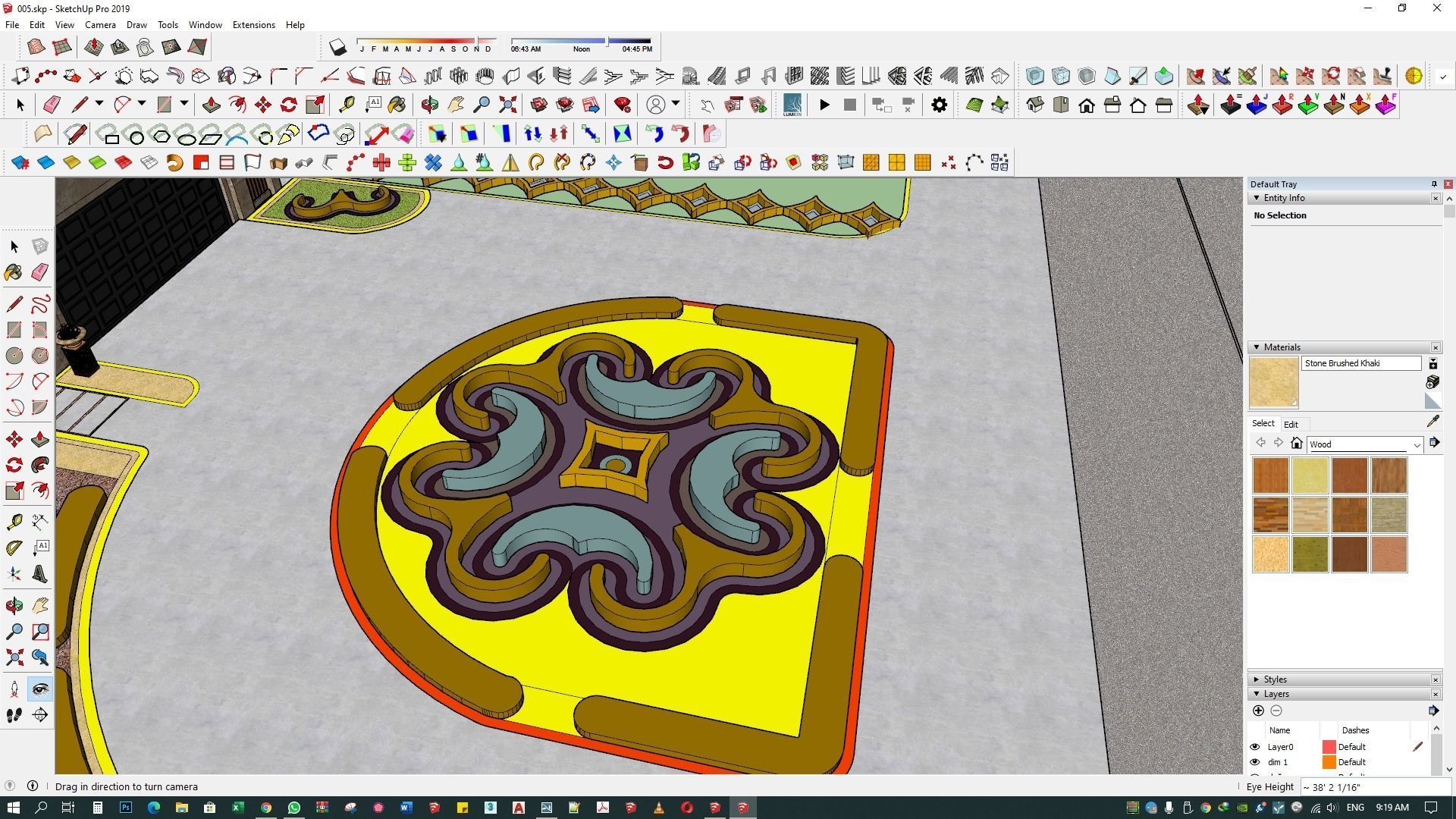This screenshot has height=819, width=1456.
Task: Open the Extensions menu
Action: [x=253, y=25]
